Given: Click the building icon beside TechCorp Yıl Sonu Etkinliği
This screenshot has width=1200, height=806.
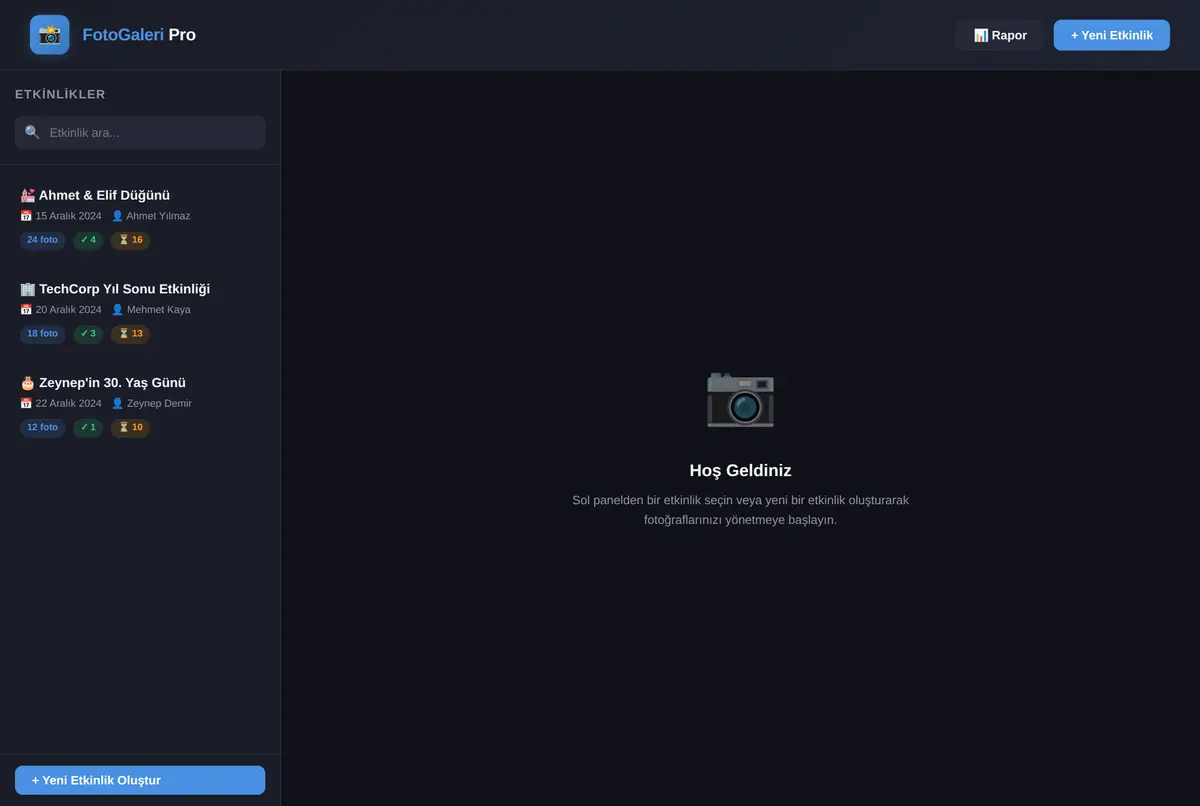Looking at the screenshot, I should [x=27, y=289].
